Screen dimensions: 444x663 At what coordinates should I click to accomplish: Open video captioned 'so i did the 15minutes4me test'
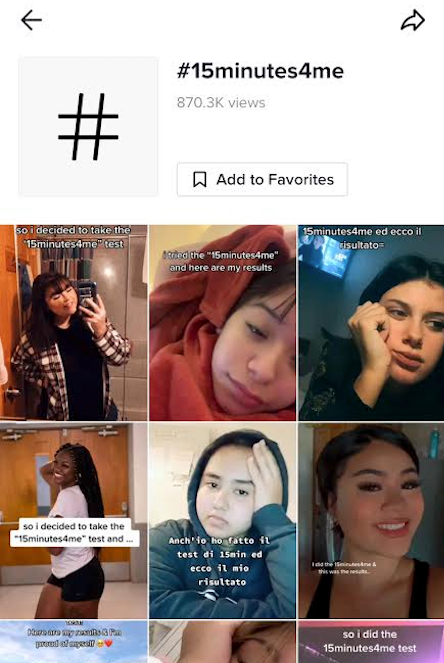tap(371, 641)
